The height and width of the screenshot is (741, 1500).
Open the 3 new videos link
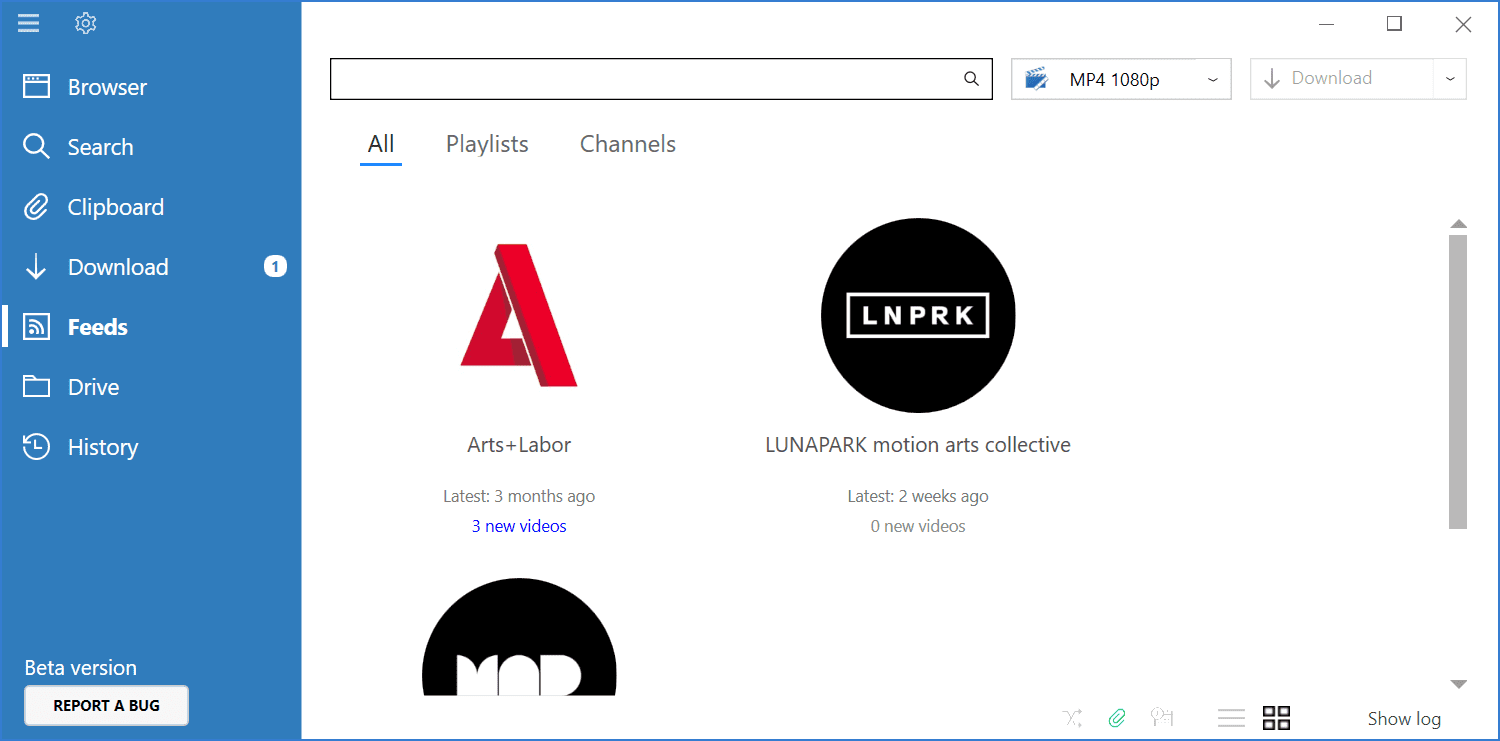[x=519, y=526]
